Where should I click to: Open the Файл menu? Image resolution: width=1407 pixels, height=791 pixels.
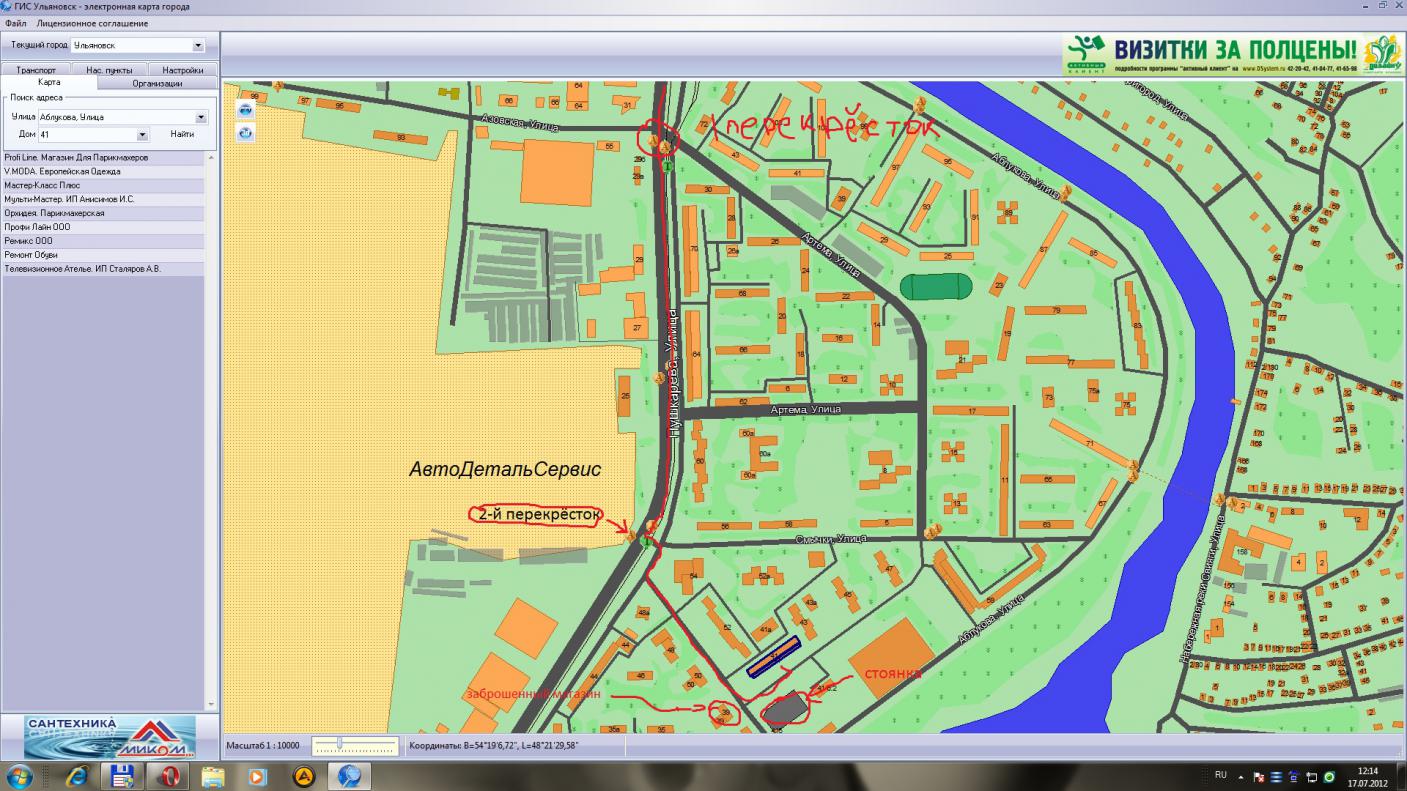click(15, 23)
